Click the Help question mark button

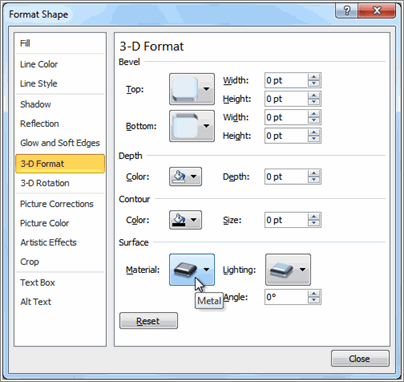pos(346,11)
